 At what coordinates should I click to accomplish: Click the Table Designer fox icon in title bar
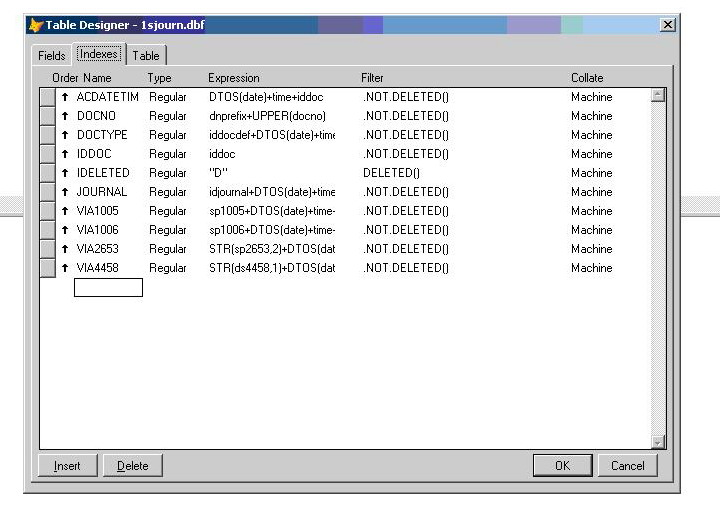tap(35, 25)
